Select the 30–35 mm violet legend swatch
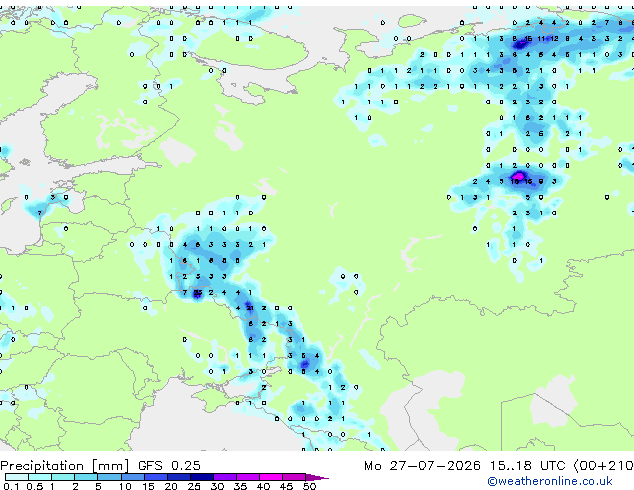Viewport: 634px width, 490px height. pos(225,477)
